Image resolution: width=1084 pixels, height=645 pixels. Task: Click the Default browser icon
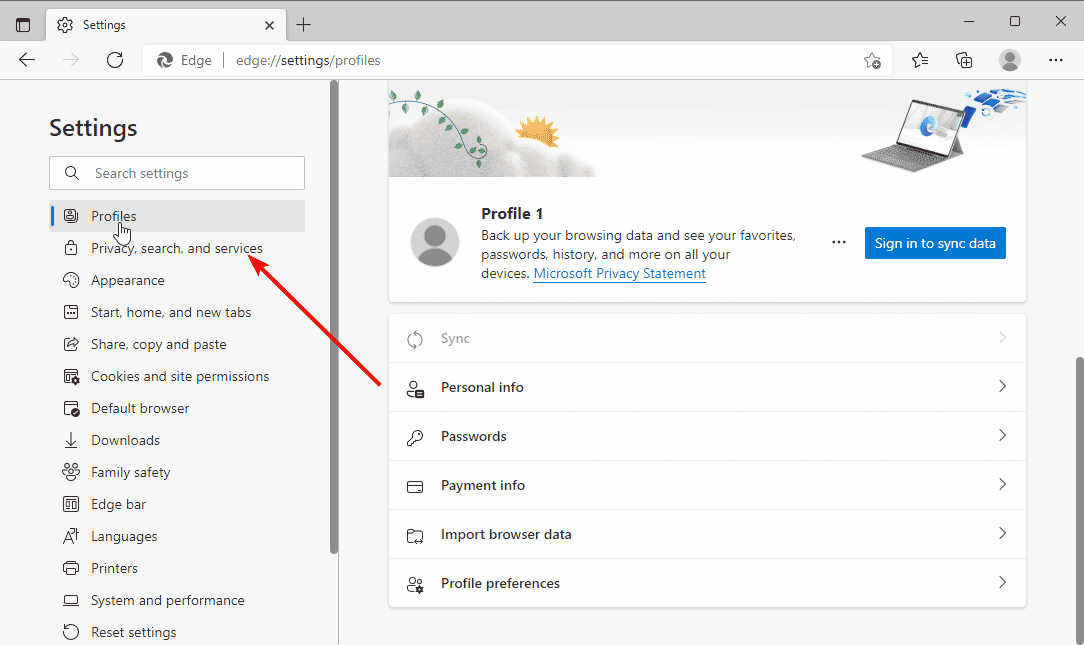coord(71,408)
